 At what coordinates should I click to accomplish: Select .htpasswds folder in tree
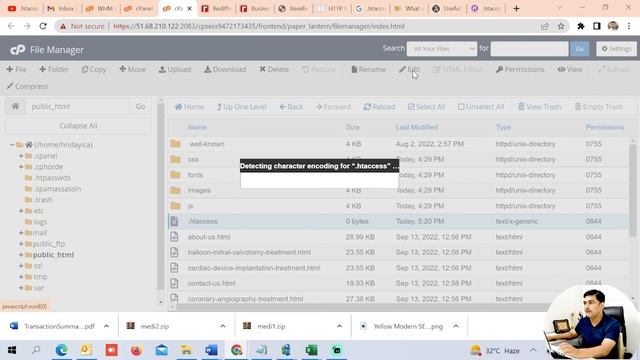point(52,178)
